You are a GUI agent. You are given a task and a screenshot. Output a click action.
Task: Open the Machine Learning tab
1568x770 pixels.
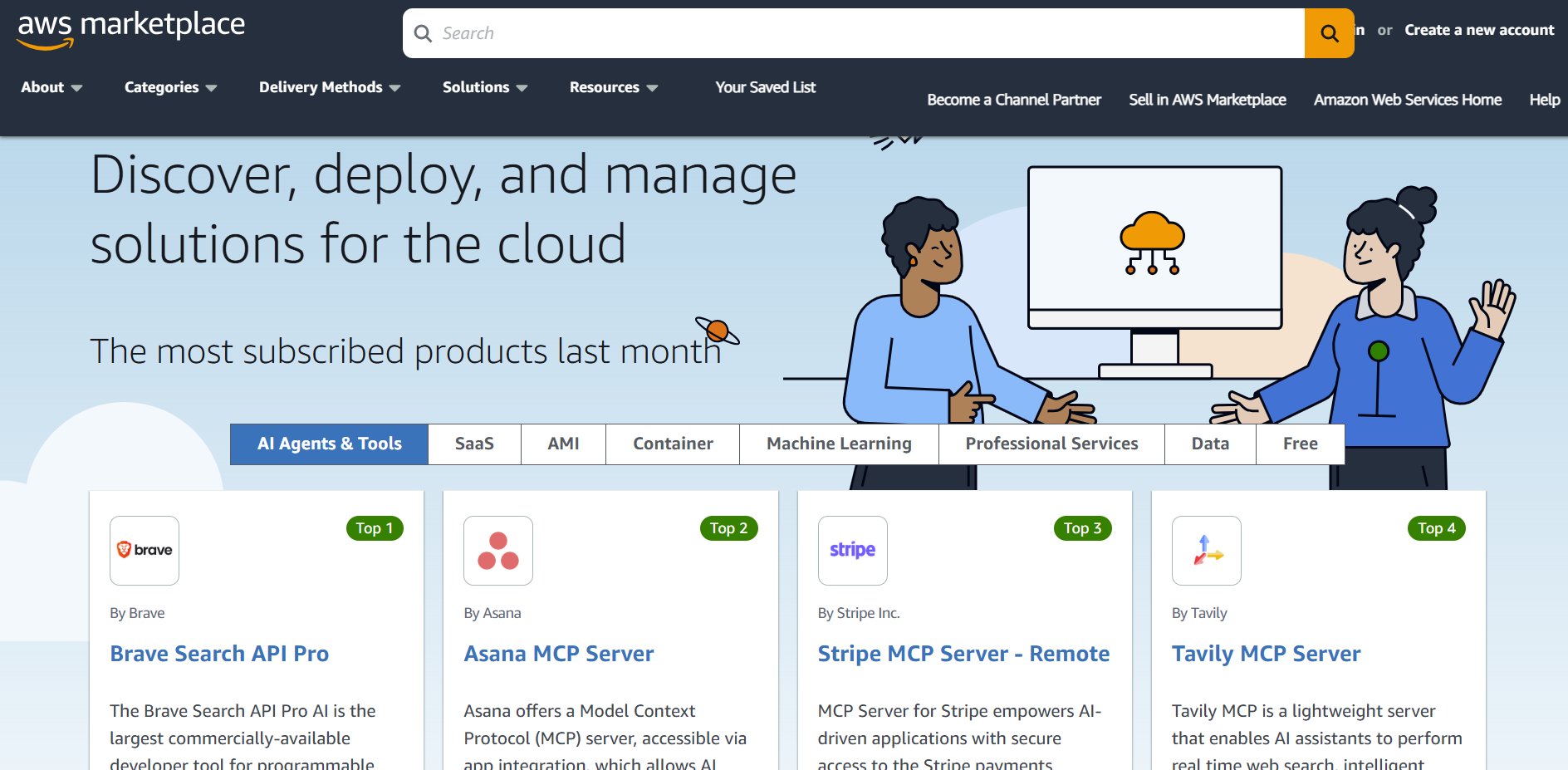coord(838,443)
